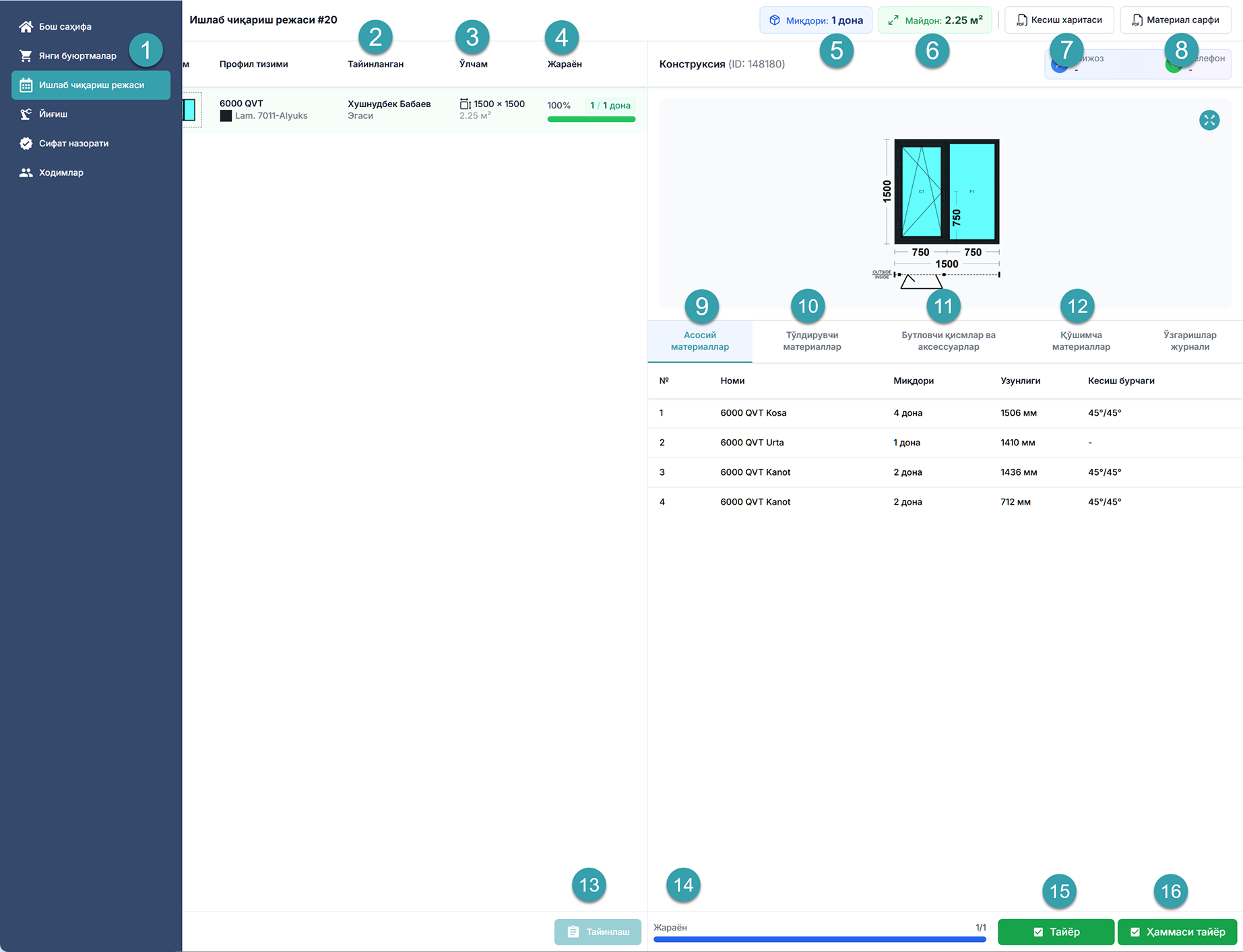1243x952 pixels.
Task: Click the Тайинлаш assign button
Action: point(598,932)
